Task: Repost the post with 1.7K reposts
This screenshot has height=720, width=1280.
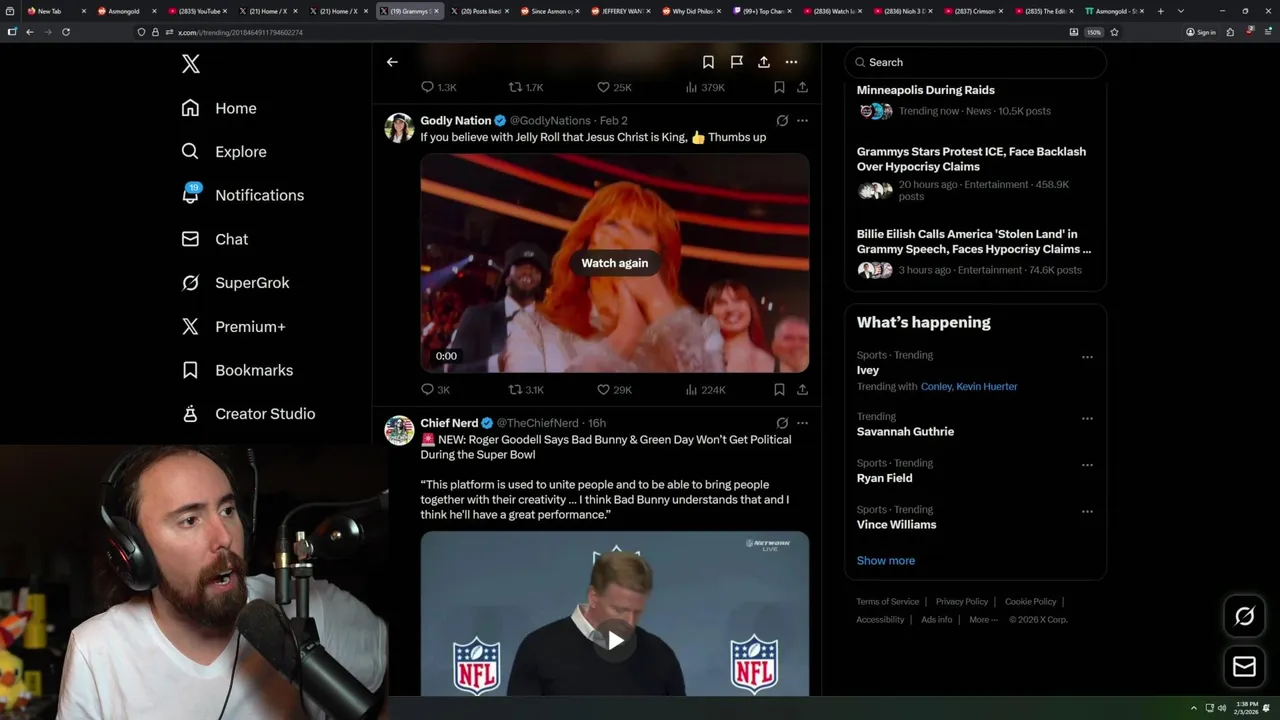Action: [x=526, y=87]
